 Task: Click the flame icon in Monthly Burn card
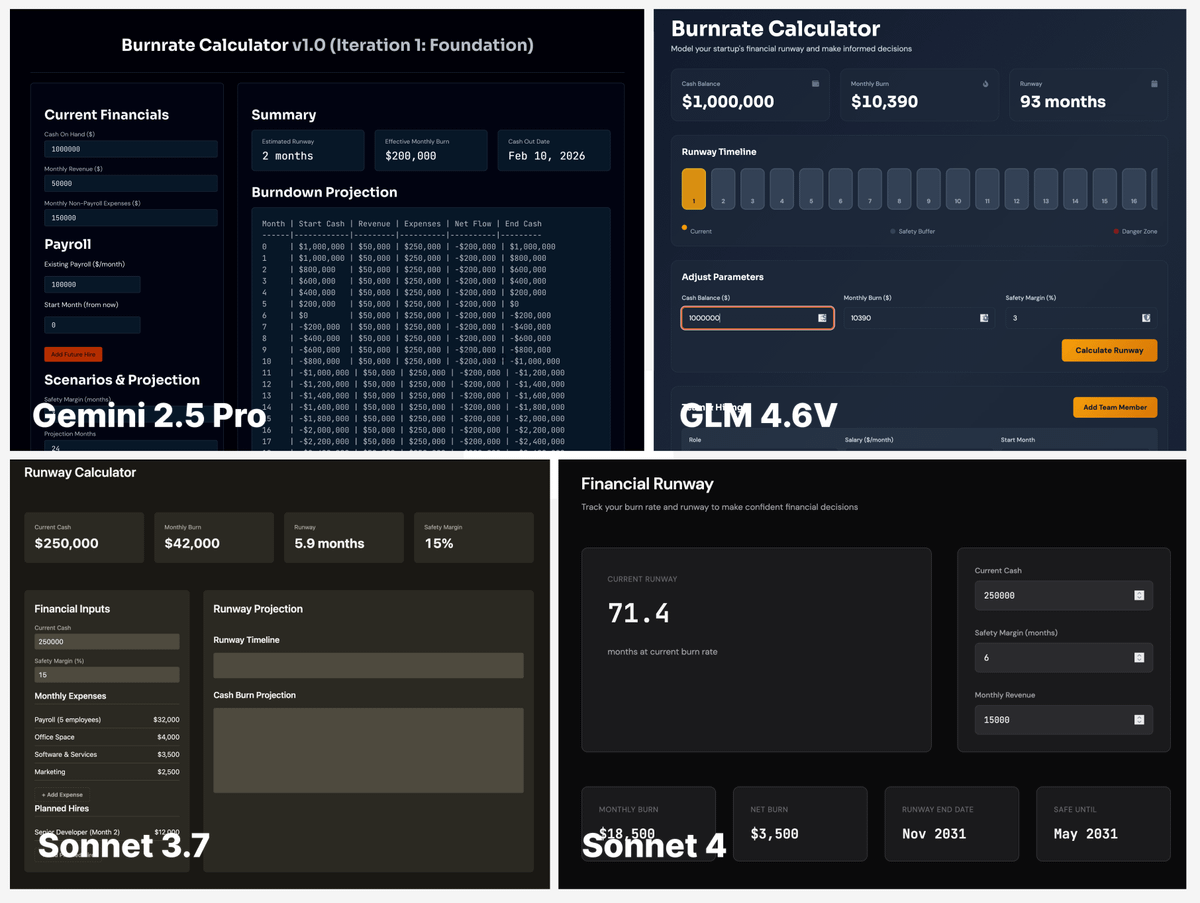coord(985,84)
